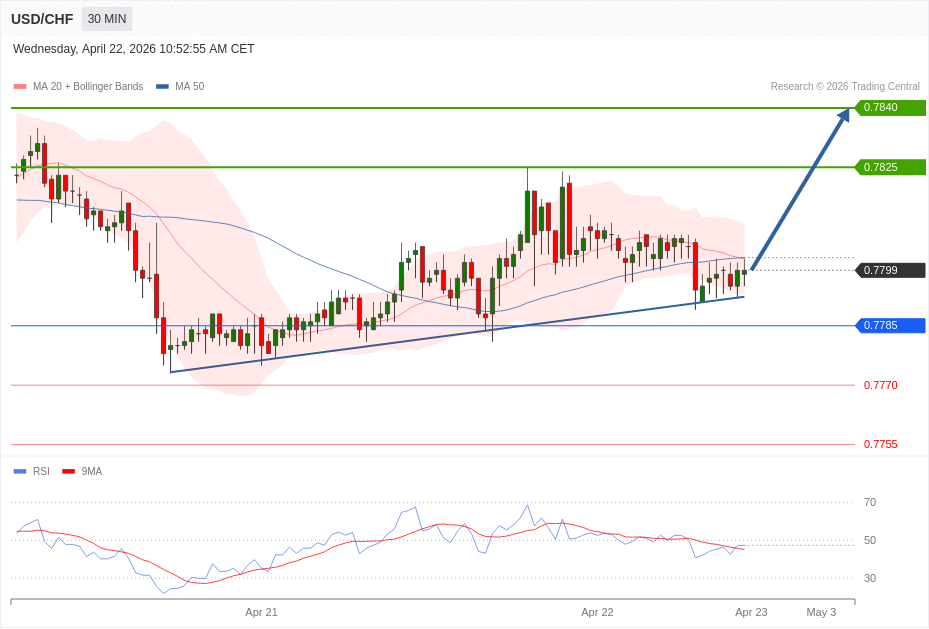This screenshot has width=929, height=629.
Task: Click the Apr 22 date axis label
Action: pyautogui.click(x=597, y=612)
